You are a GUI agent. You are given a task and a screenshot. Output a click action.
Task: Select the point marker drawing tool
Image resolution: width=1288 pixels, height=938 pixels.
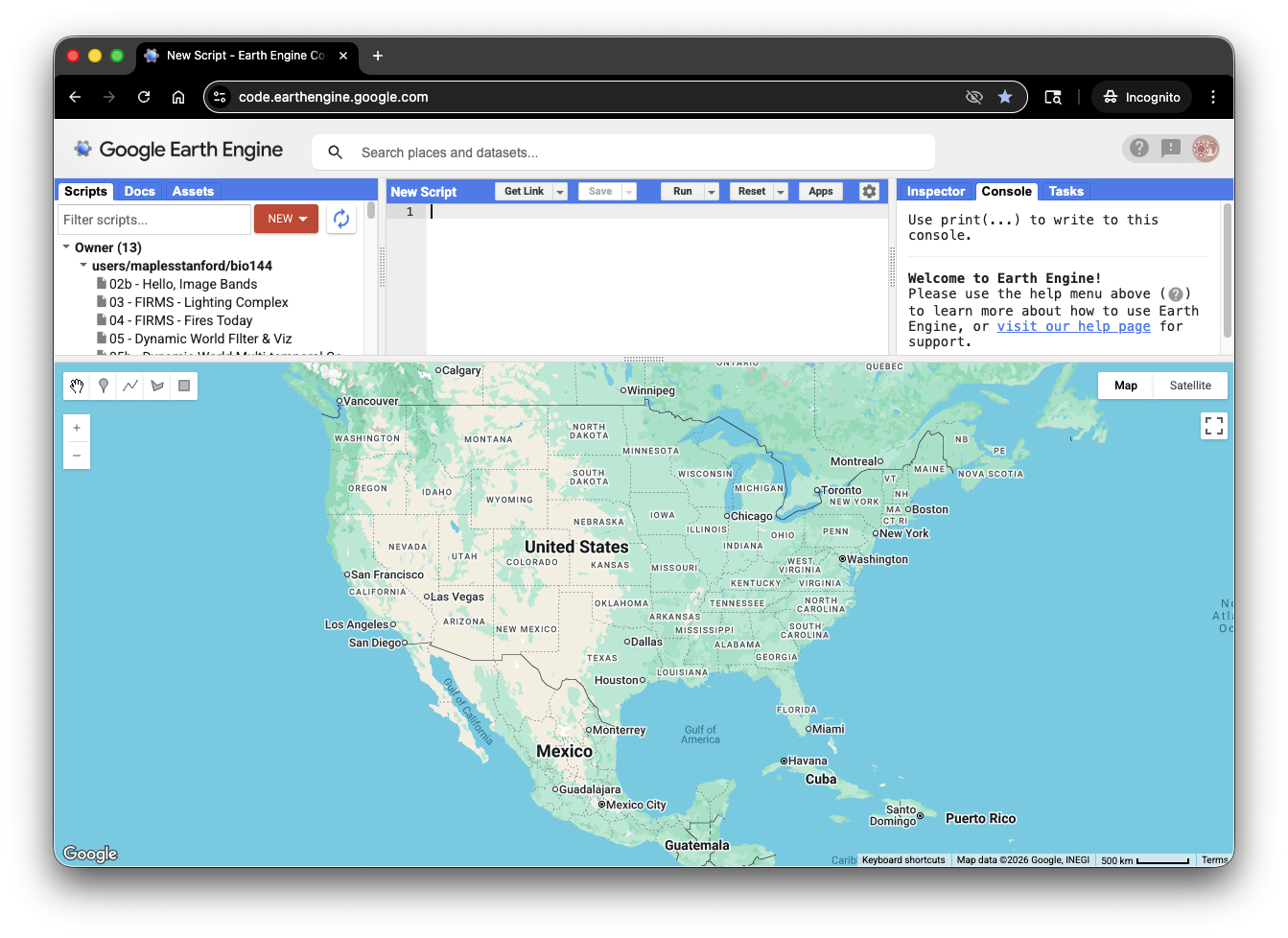(x=104, y=386)
